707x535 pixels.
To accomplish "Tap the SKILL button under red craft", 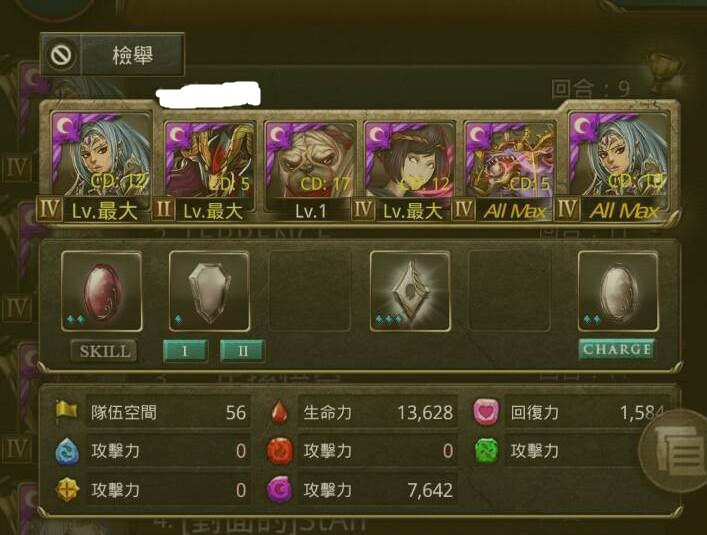I will [x=104, y=351].
